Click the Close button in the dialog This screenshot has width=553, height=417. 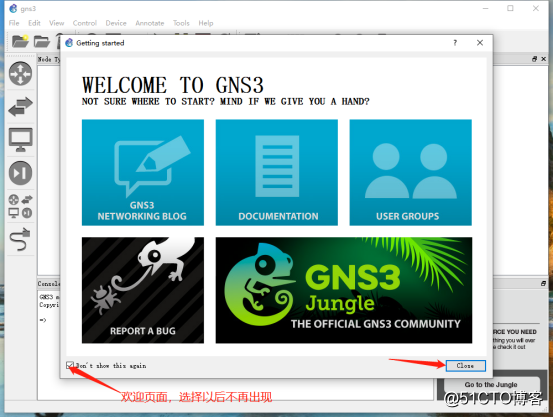pos(466,366)
